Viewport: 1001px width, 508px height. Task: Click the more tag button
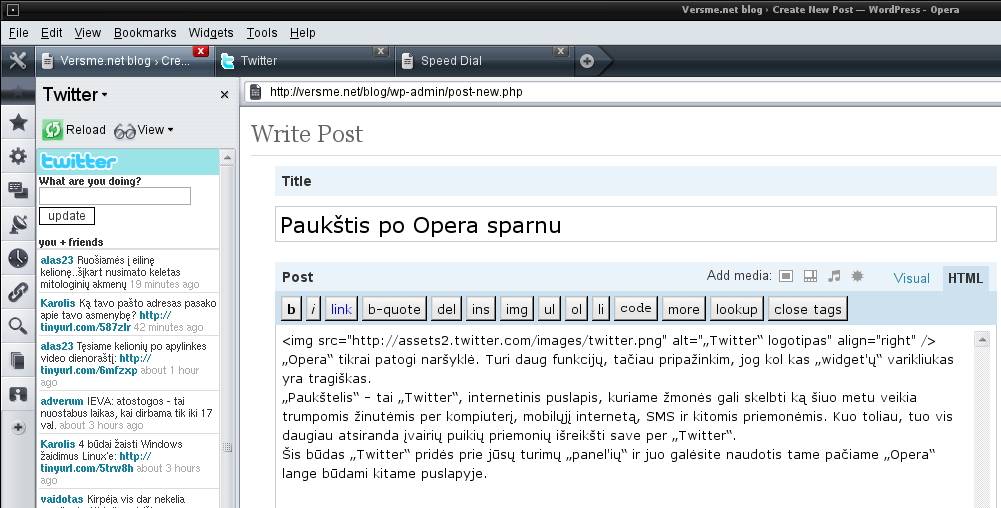(x=684, y=309)
